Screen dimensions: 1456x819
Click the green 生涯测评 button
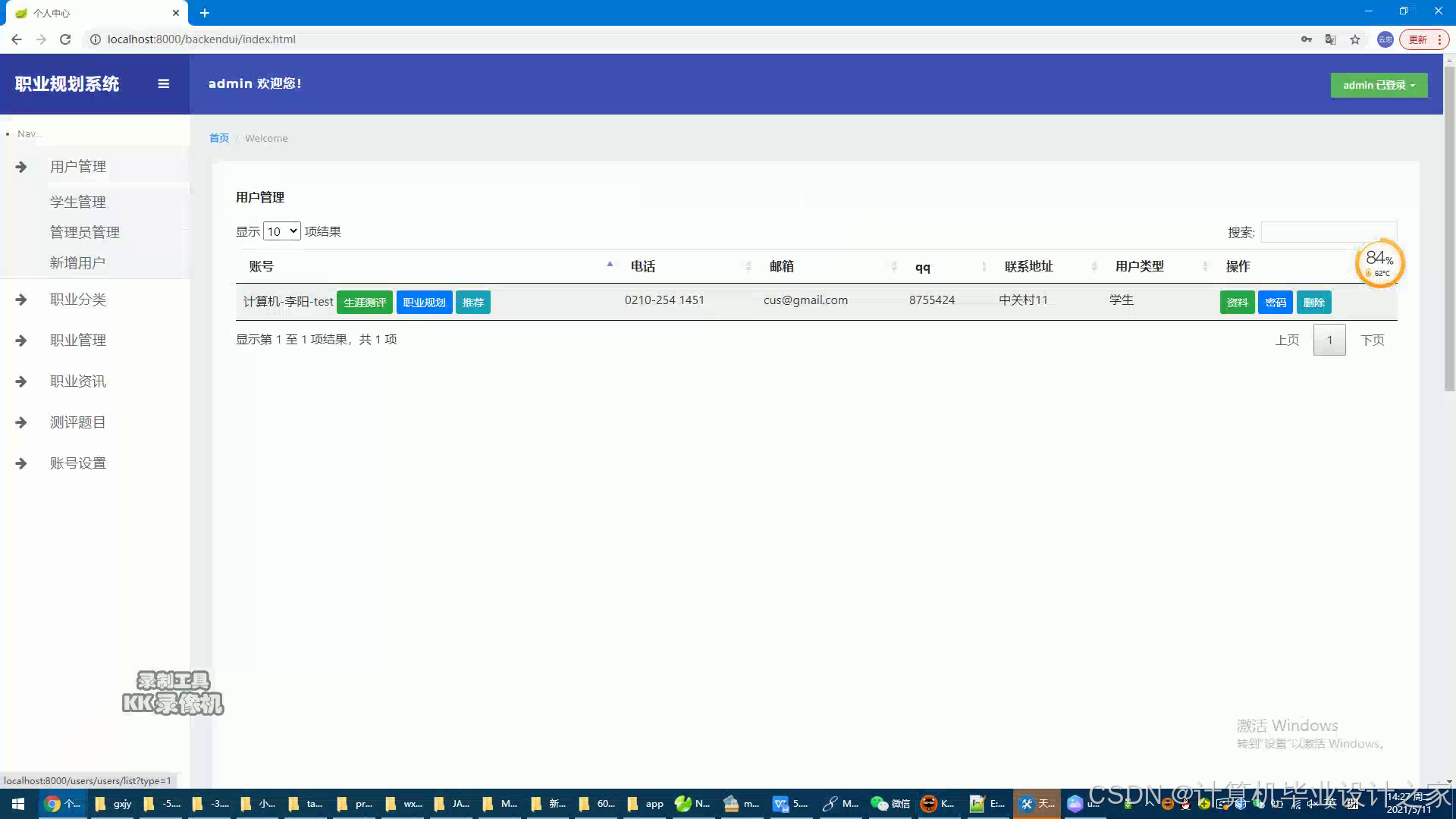pos(365,303)
